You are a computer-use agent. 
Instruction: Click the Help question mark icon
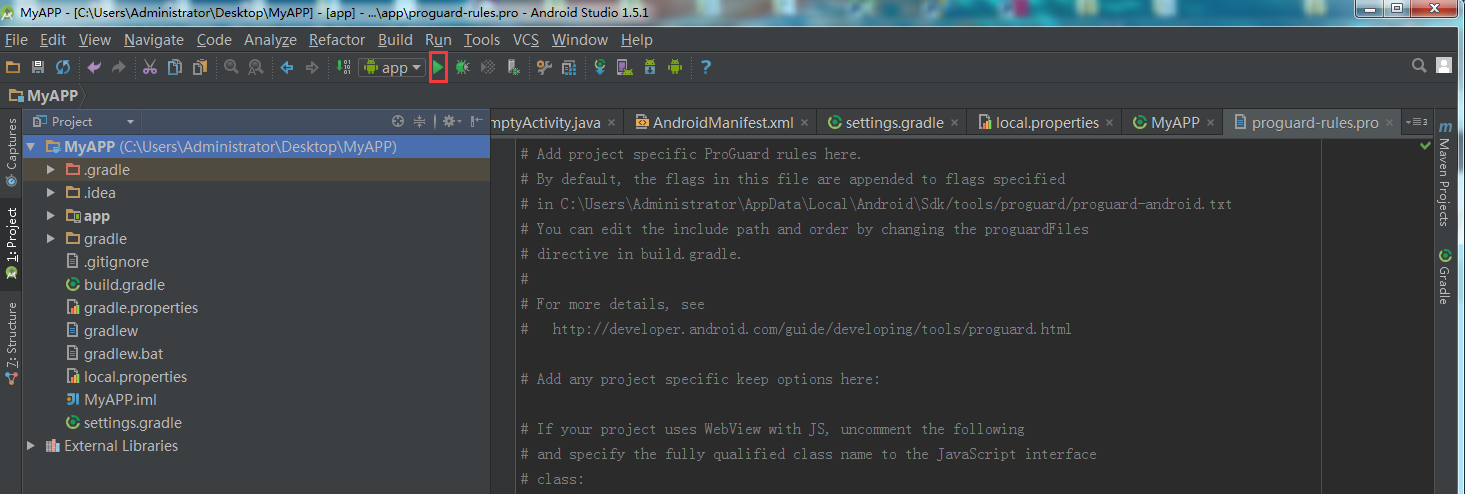point(706,67)
